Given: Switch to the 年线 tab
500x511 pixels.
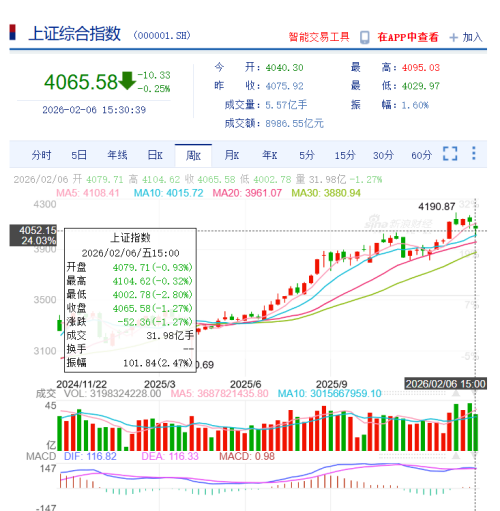Looking at the screenshot, I should pos(117,155).
